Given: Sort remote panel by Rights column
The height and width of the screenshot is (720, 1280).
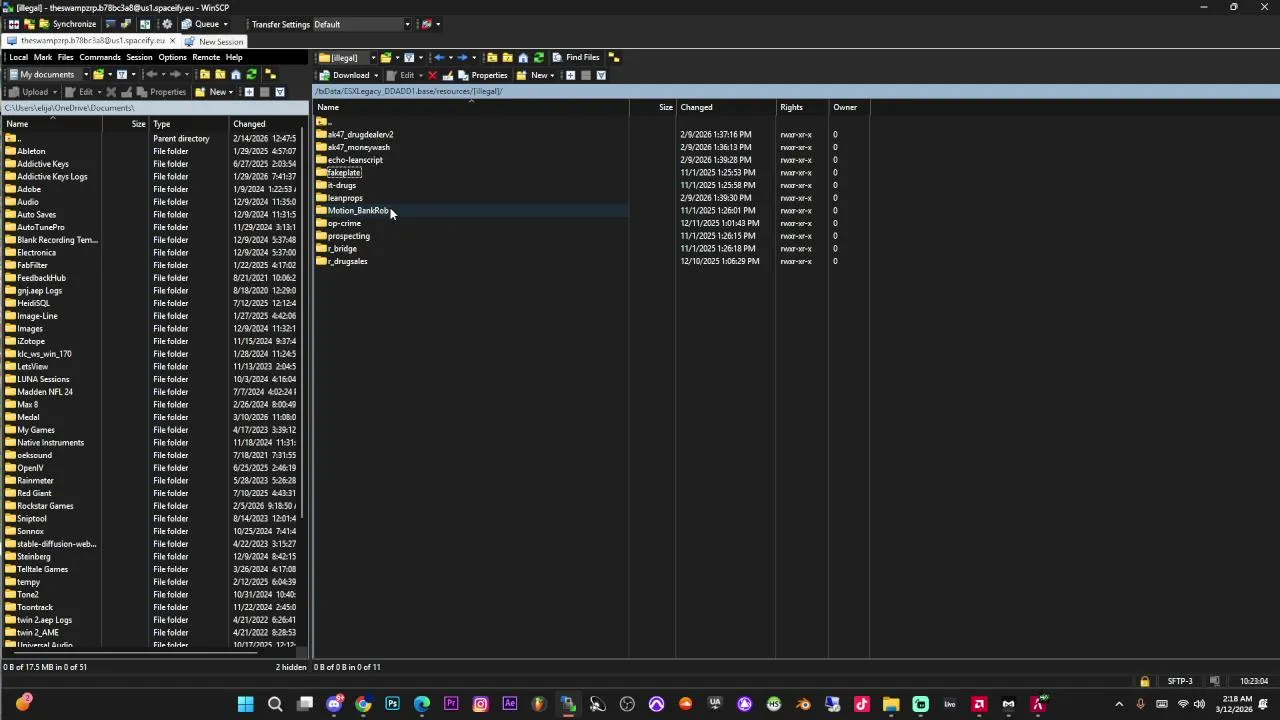Looking at the screenshot, I should (x=803, y=107).
